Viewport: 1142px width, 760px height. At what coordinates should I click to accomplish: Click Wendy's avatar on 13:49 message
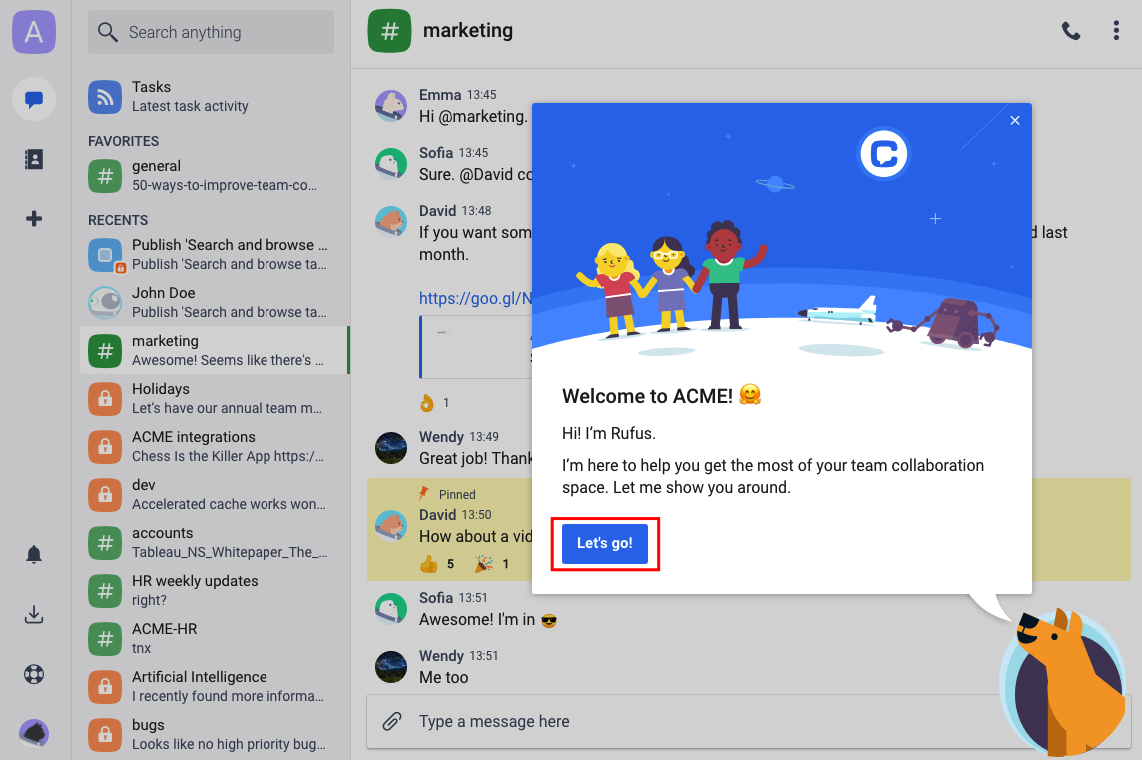(x=391, y=448)
